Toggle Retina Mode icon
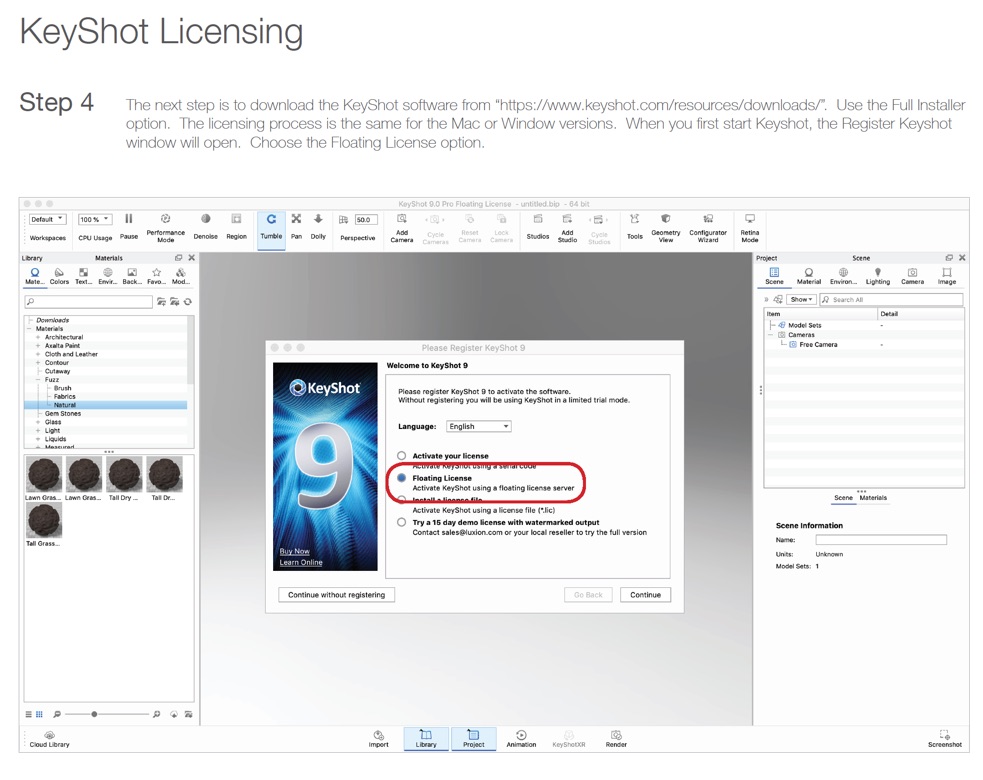 point(750,219)
